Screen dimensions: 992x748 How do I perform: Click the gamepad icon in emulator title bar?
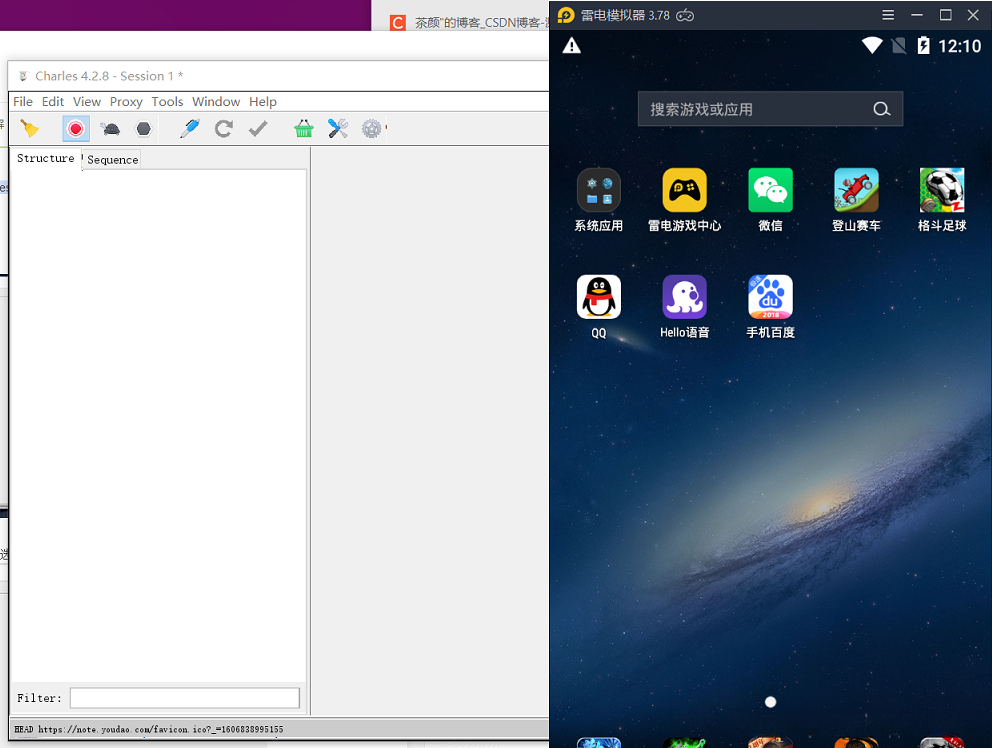click(685, 15)
